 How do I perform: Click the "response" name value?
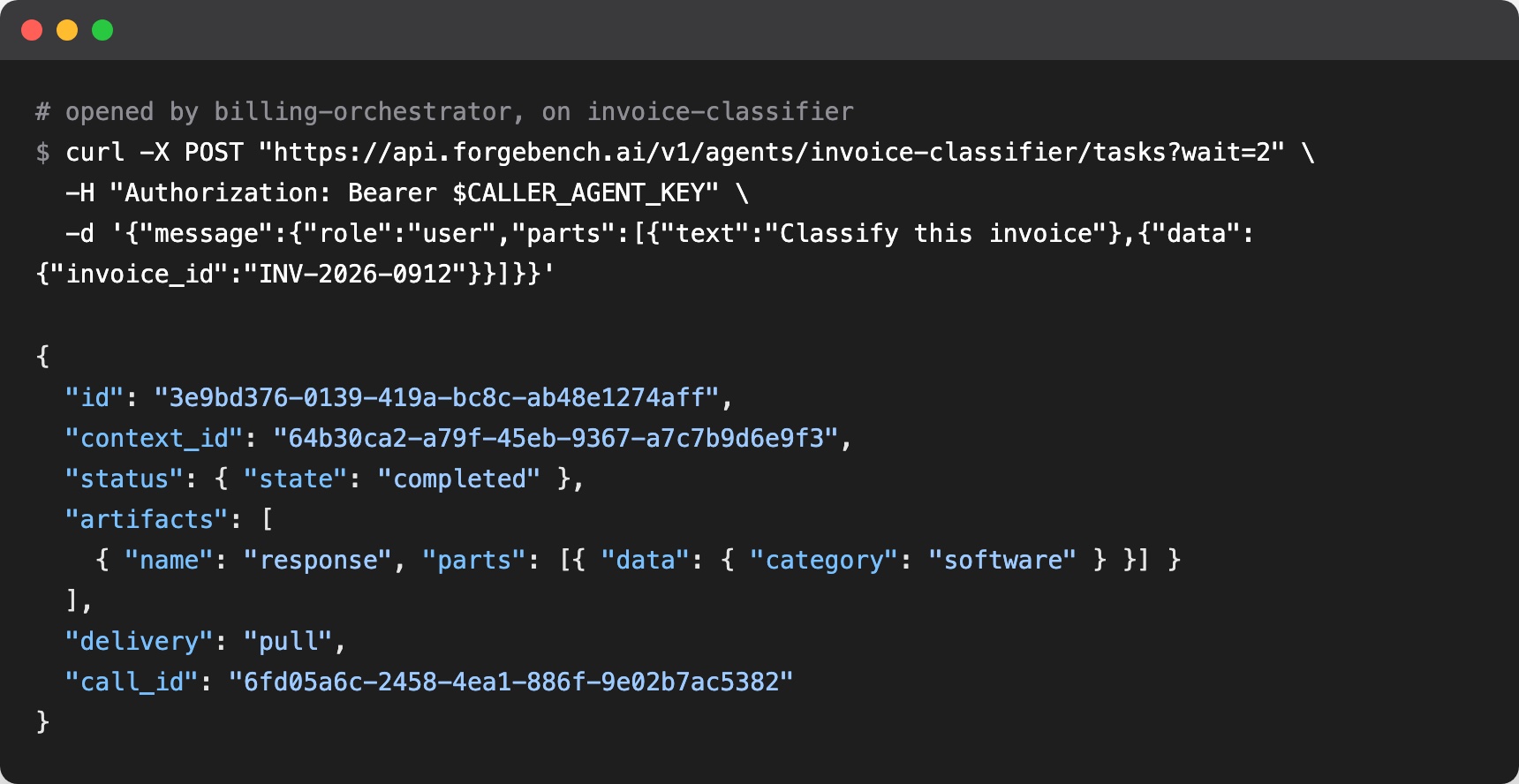click(x=317, y=561)
